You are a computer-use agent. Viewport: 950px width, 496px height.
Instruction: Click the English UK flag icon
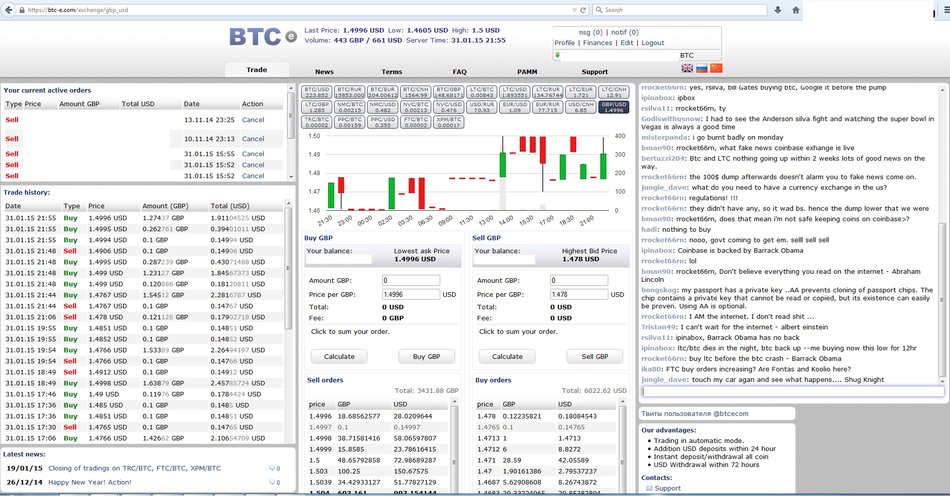tap(687, 68)
